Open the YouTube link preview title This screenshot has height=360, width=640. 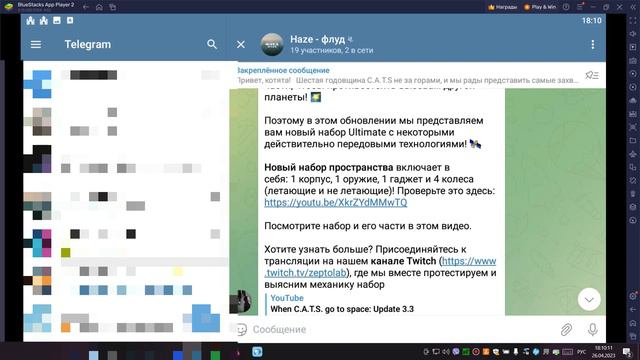point(342,309)
